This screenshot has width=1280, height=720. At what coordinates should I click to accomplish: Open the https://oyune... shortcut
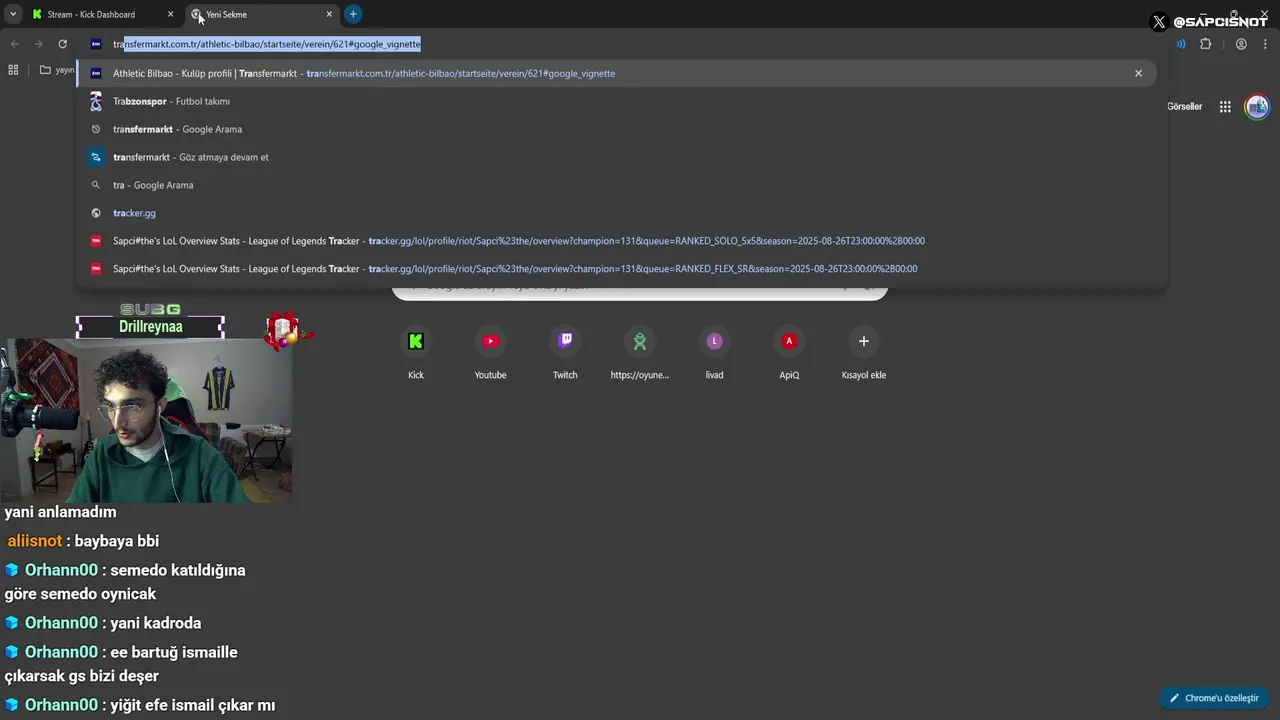640,354
